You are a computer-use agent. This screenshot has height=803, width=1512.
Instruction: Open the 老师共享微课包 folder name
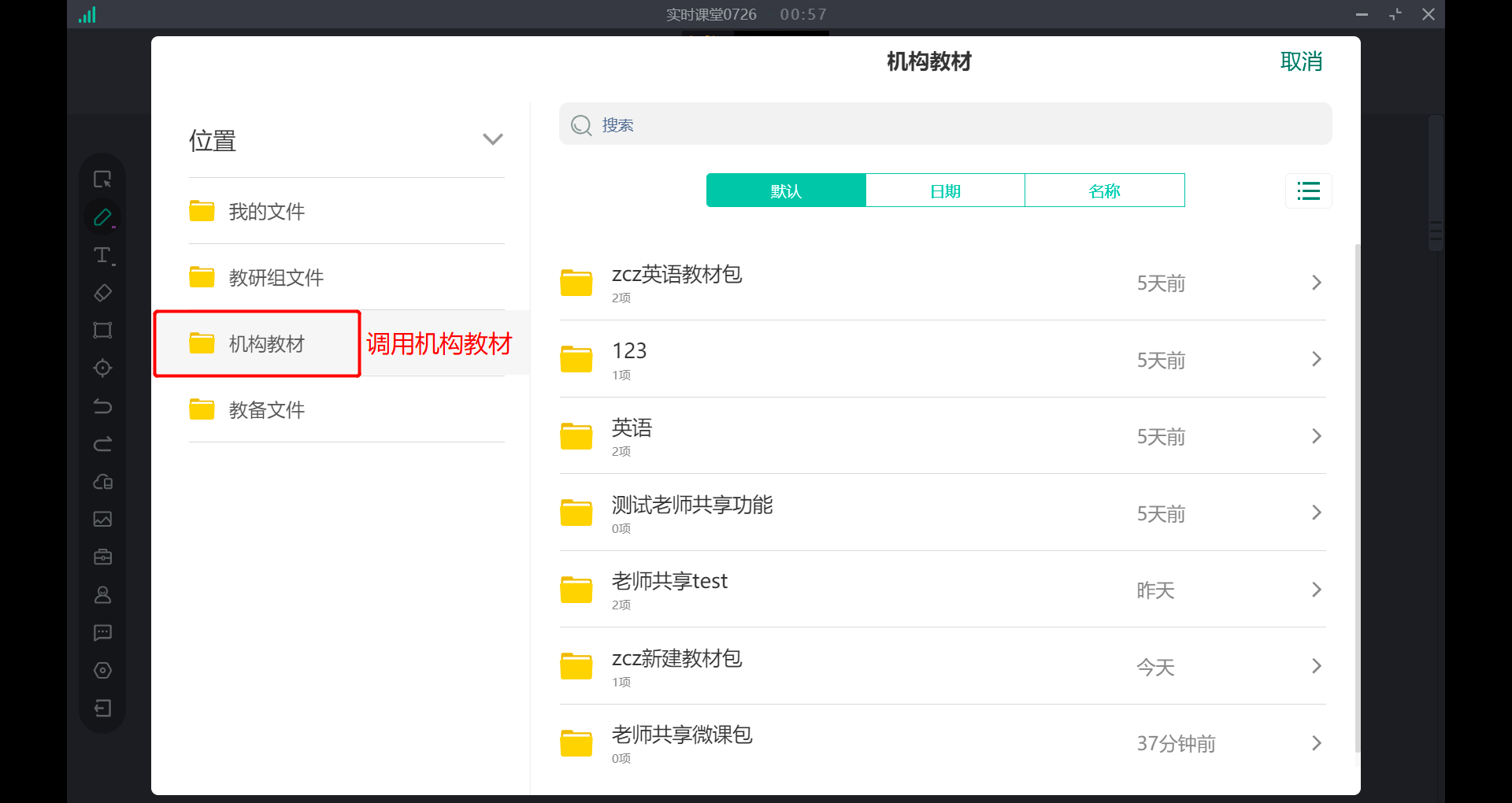(682, 735)
